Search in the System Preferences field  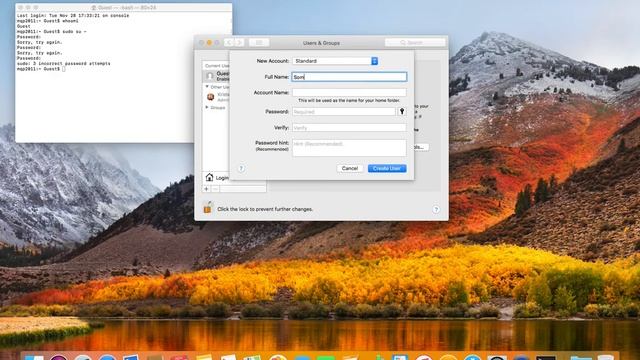point(415,42)
